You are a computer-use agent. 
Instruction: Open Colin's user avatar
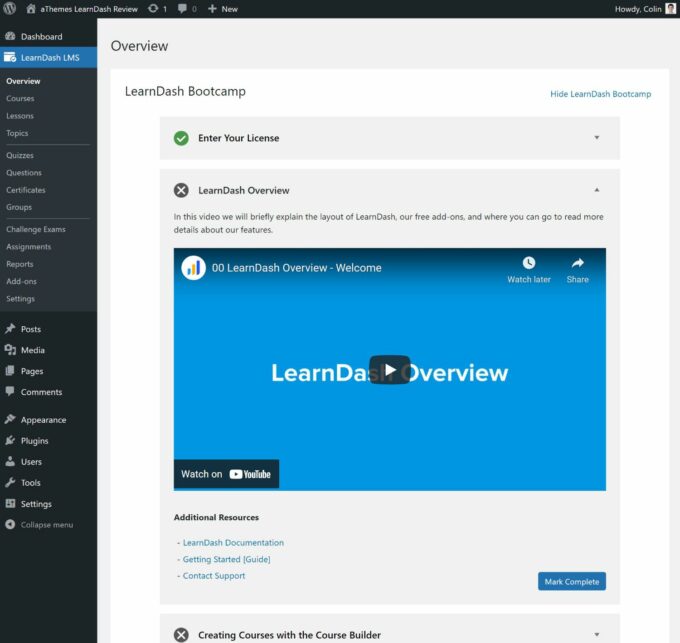[670, 9]
